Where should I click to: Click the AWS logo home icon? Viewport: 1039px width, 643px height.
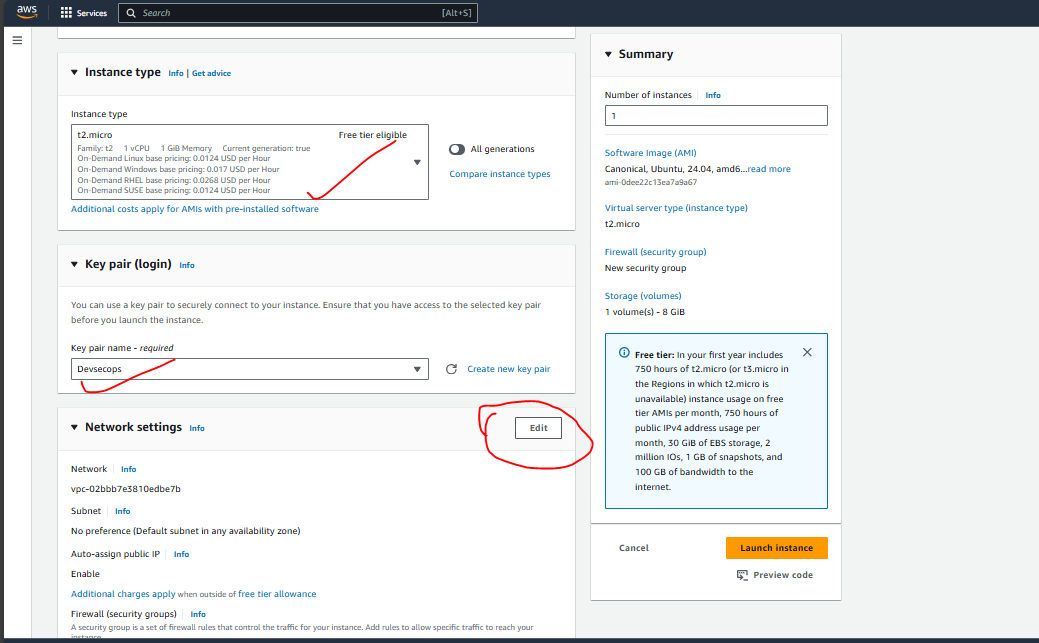(x=27, y=12)
